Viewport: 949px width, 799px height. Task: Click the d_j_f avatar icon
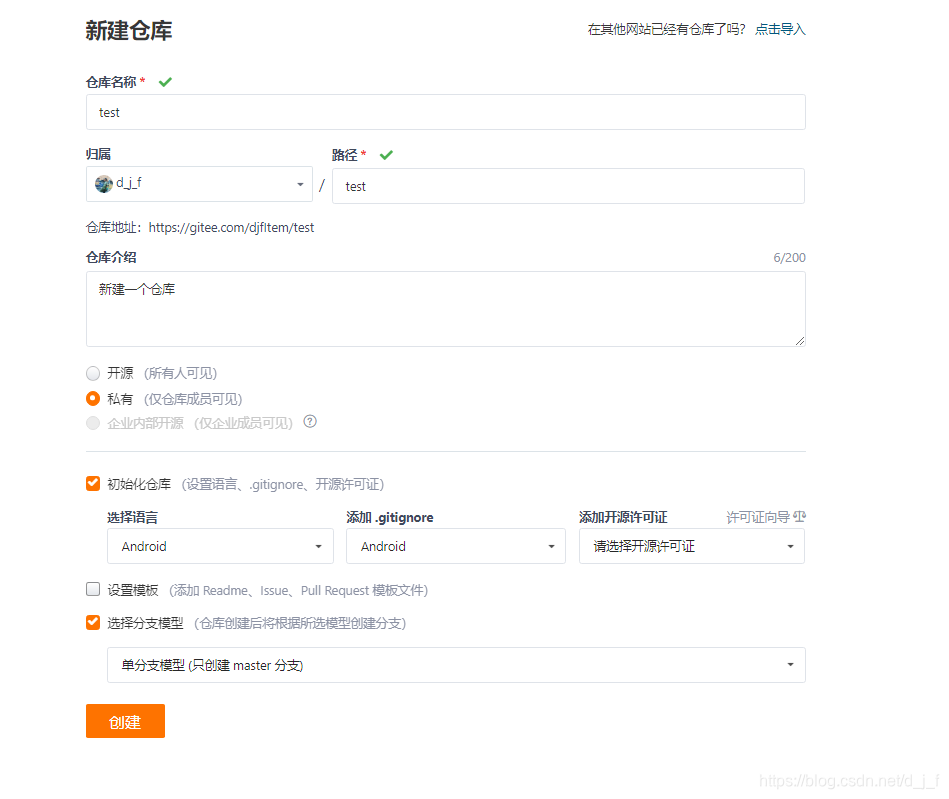(103, 184)
